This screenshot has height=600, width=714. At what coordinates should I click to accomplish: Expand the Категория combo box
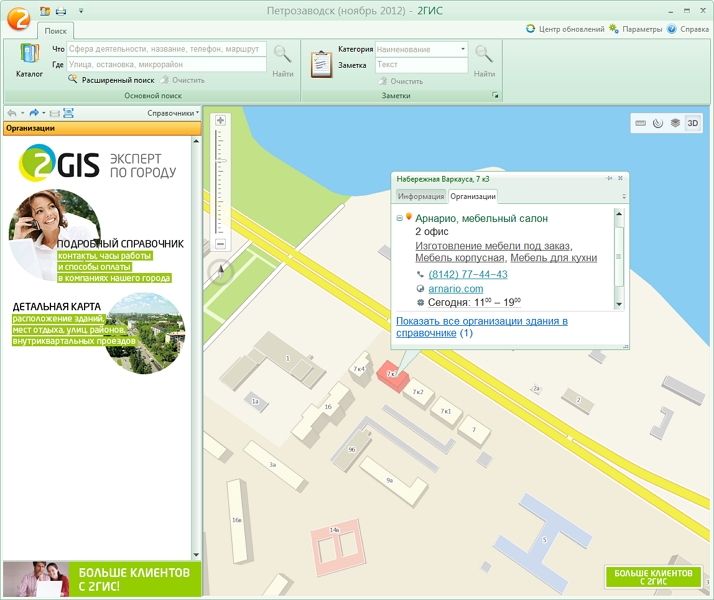pyautogui.click(x=463, y=49)
